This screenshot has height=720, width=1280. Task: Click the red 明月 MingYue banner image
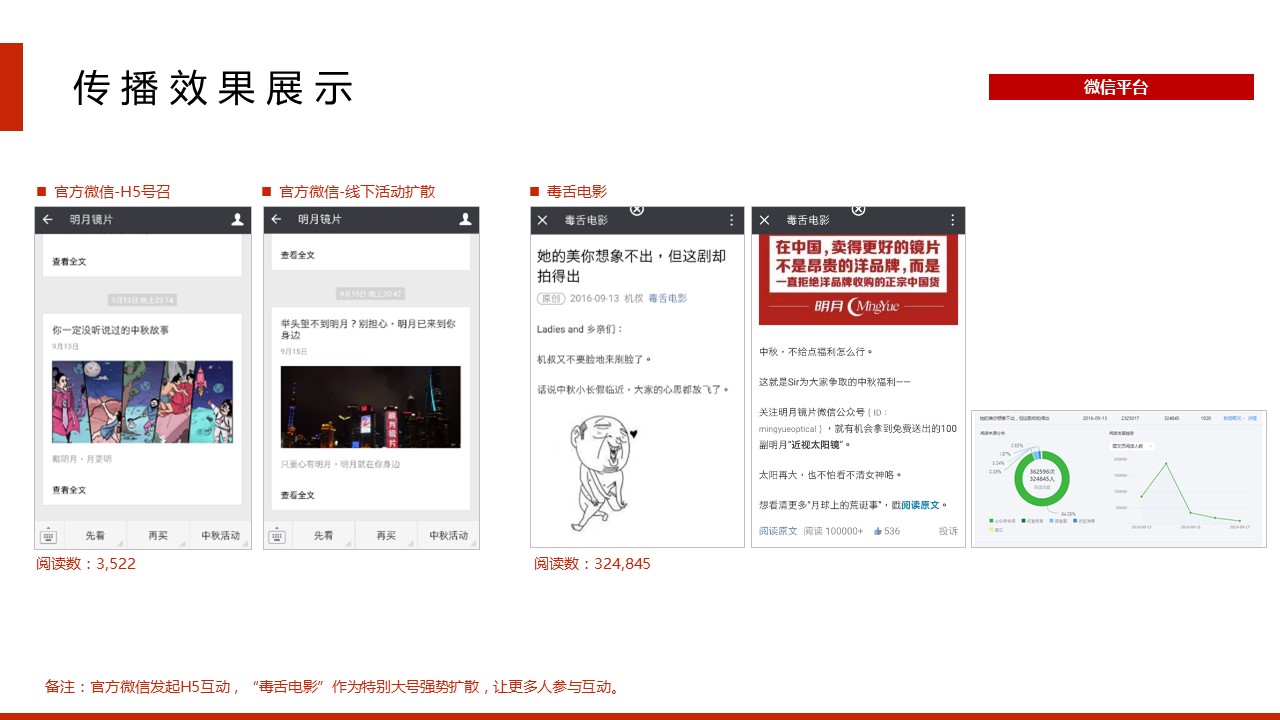pyautogui.click(x=858, y=279)
